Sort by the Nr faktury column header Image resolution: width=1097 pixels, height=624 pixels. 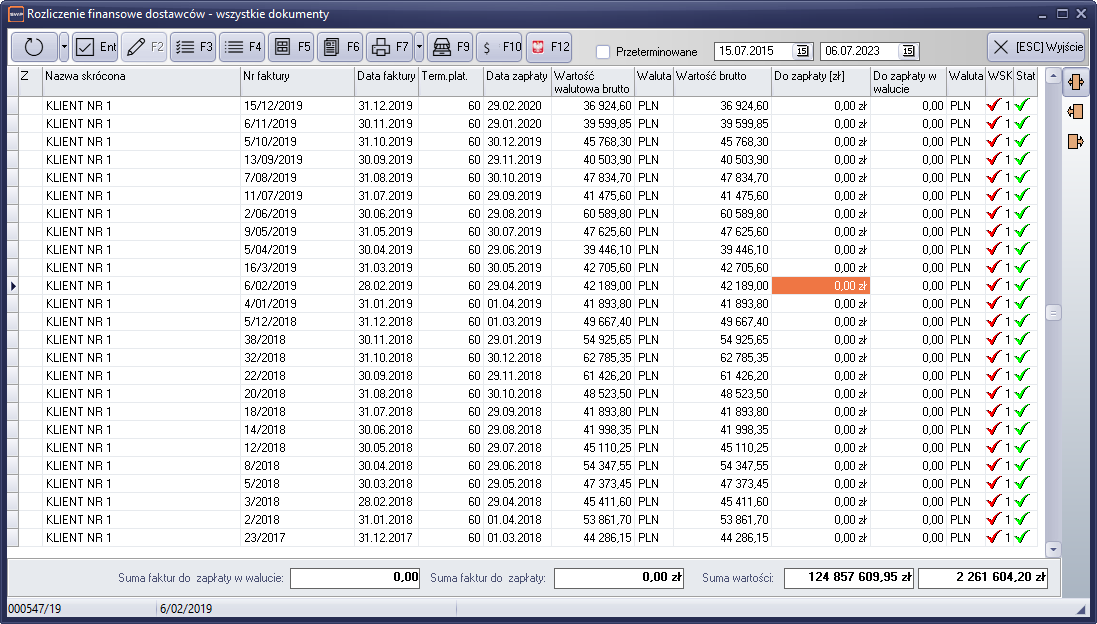click(x=296, y=76)
